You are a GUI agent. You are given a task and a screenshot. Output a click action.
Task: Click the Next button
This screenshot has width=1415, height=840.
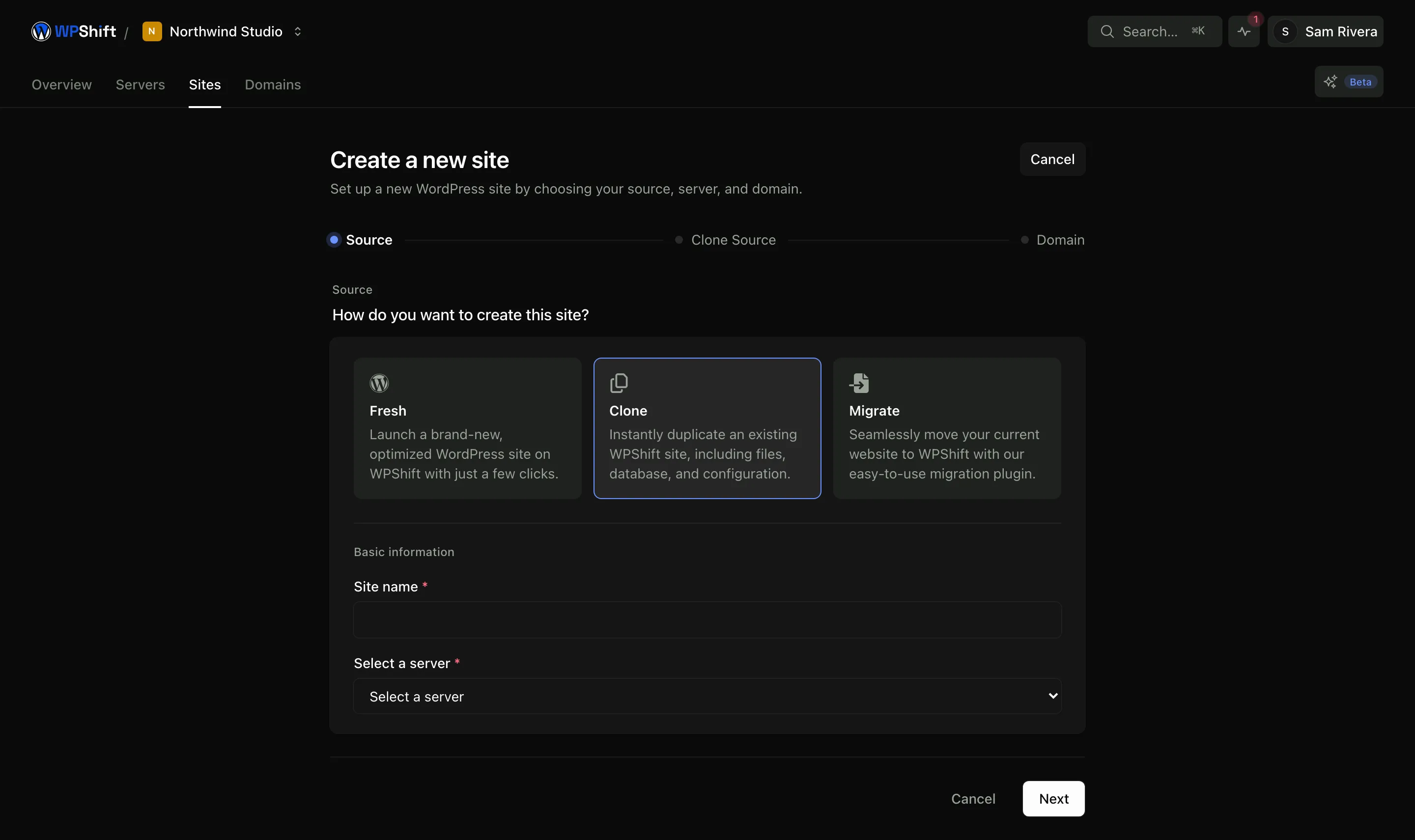pyautogui.click(x=1053, y=799)
